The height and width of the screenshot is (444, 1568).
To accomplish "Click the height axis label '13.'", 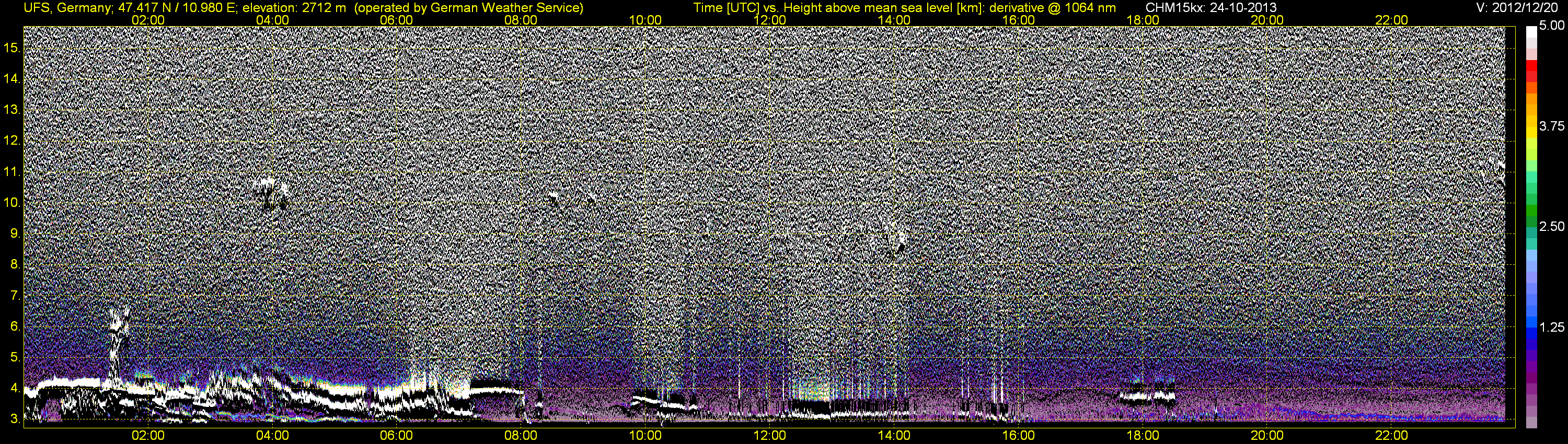I will click(x=12, y=110).
